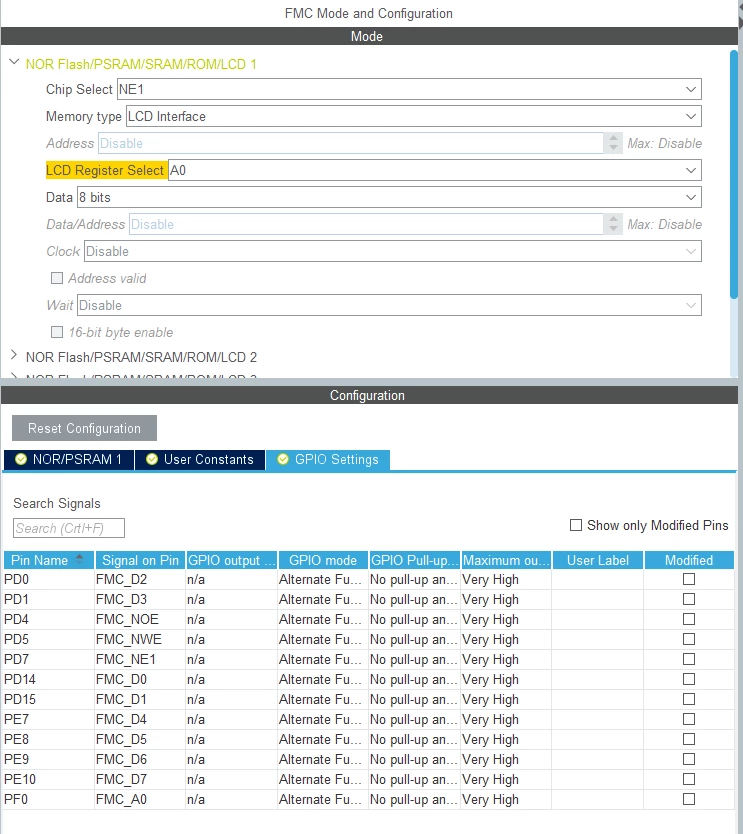Check the Modified box for PE7

689,719
